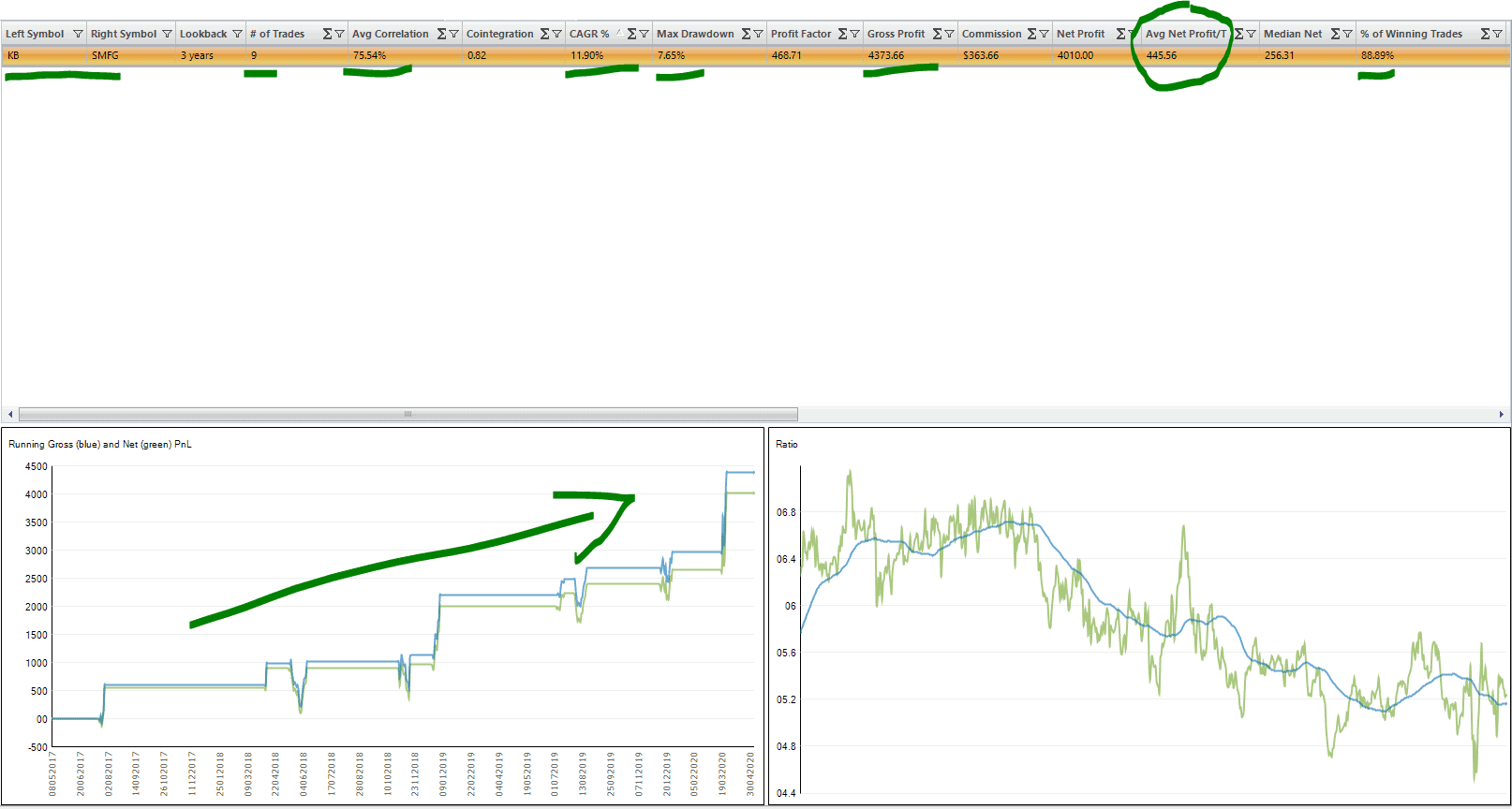Image resolution: width=1512 pixels, height=809 pixels.
Task: Open the filter for % of Winning Trades
Action: click(1497, 34)
